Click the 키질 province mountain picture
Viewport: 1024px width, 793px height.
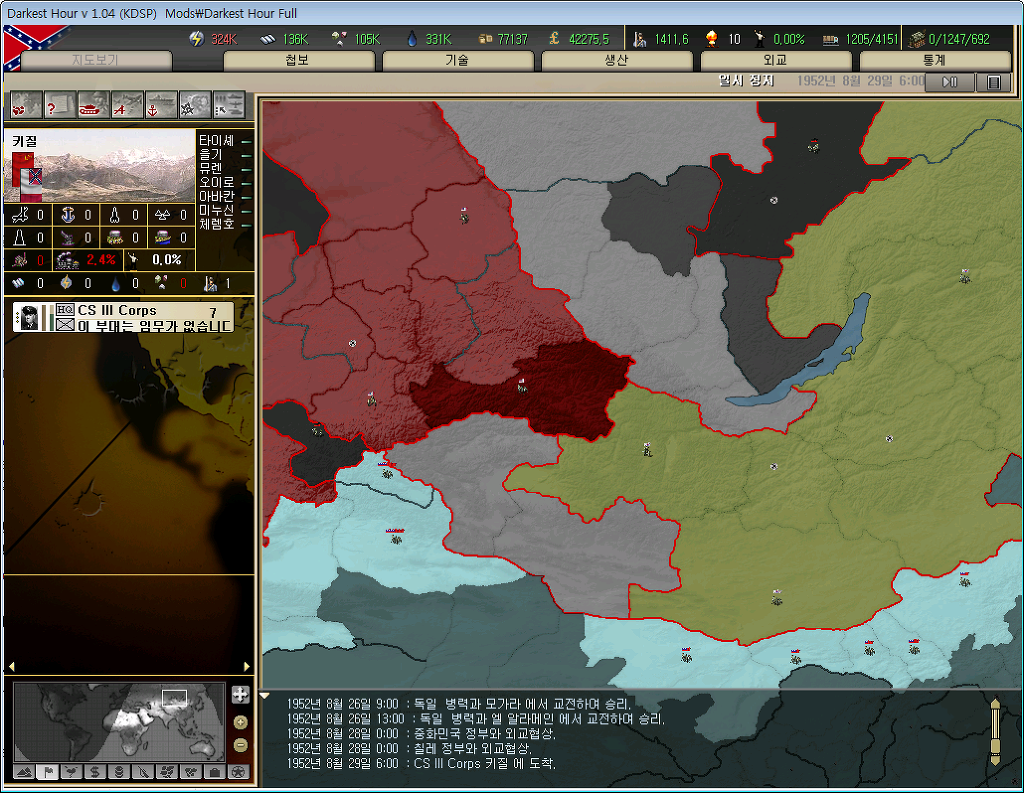tap(100, 166)
